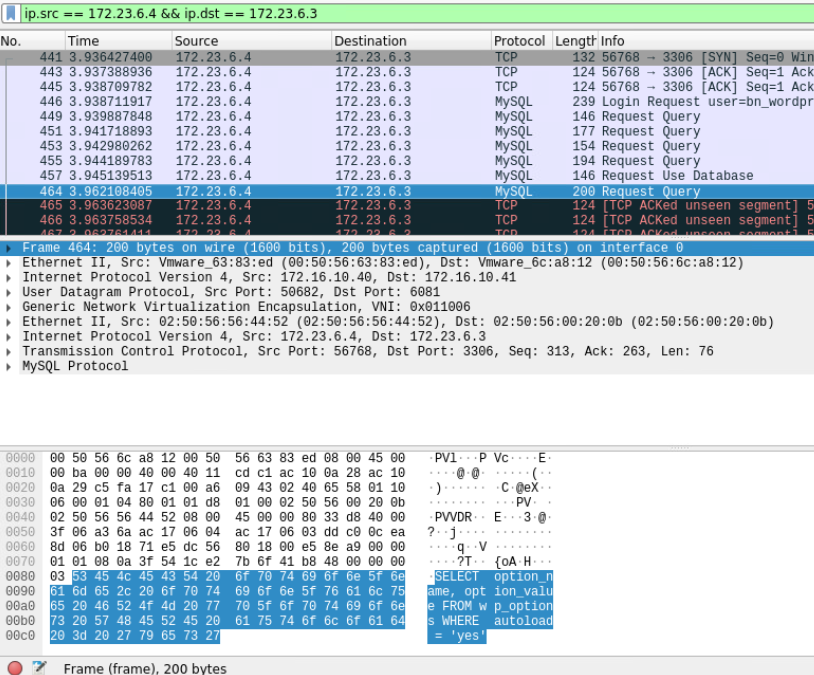The width and height of the screenshot is (814, 675).
Task: Select packet 466 ACKed unseen segment row
Action: [x=407, y=220]
